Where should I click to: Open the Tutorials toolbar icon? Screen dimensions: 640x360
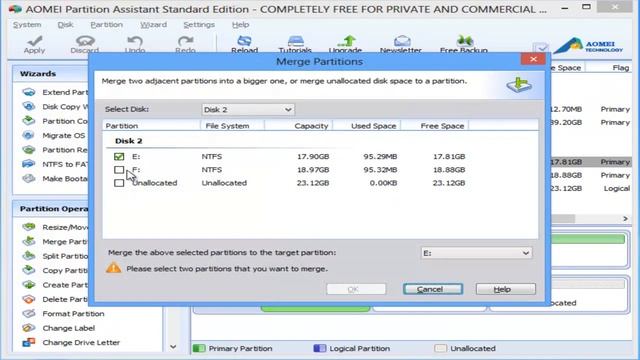pos(296,41)
